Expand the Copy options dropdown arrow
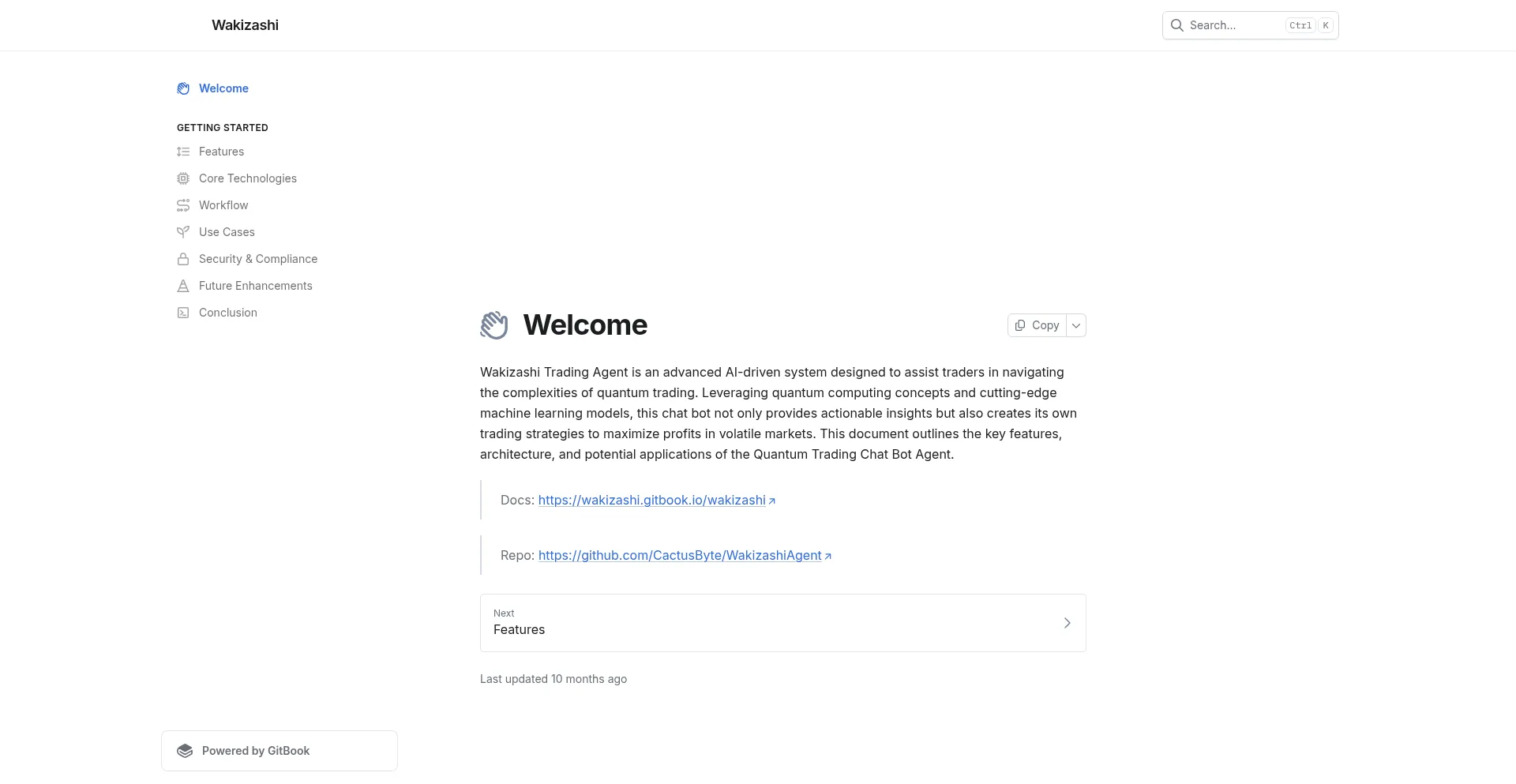The width and height of the screenshot is (1516, 784). pyautogui.click(x=1076, y=325)
